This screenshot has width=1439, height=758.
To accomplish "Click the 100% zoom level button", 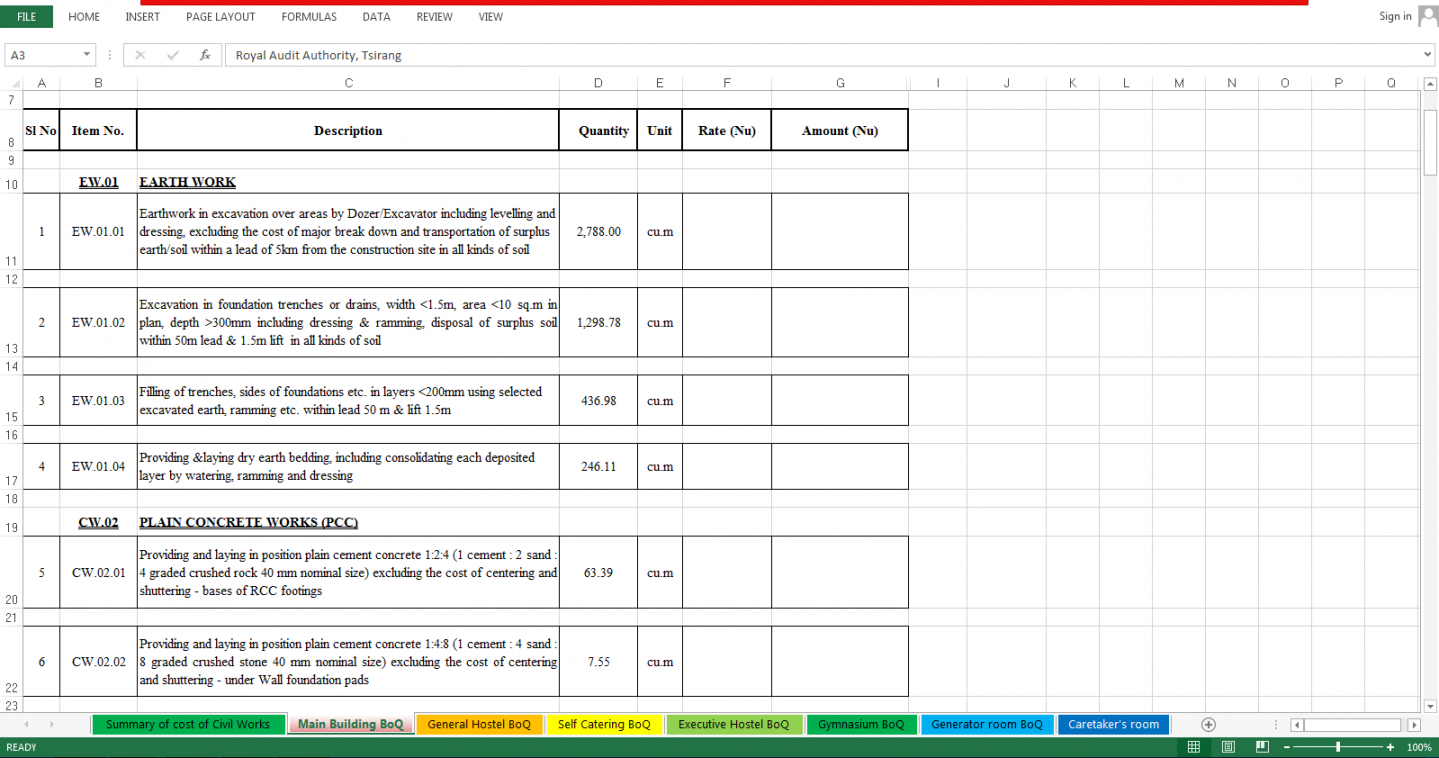I will click(x=1419, y=747).
